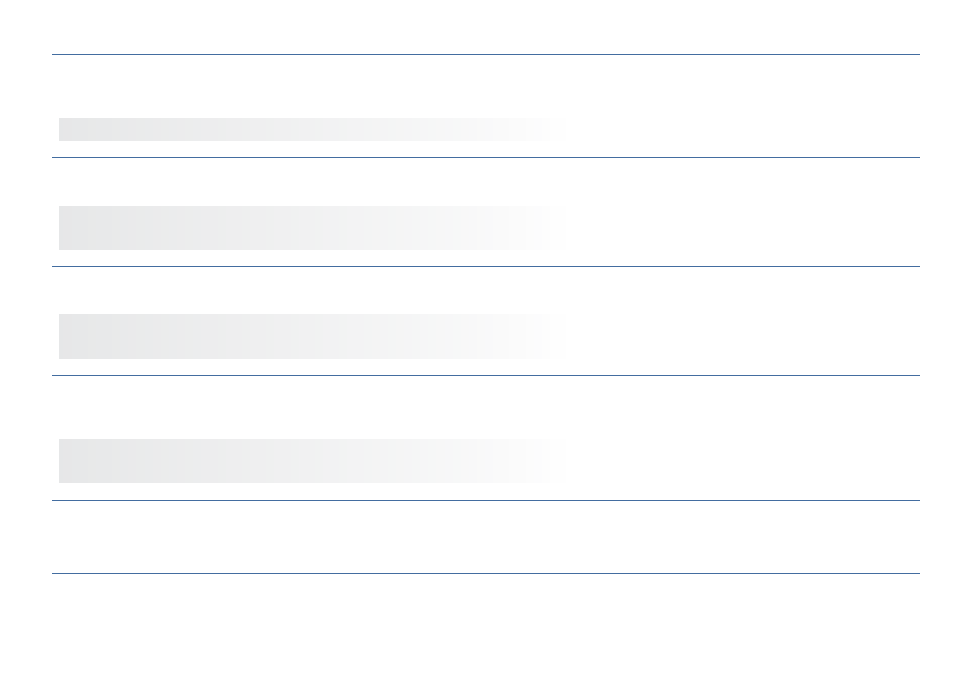Click the bottommost blue horizontal divider line
This screenshot has width=954, height=674.
[x=486, y=573]
